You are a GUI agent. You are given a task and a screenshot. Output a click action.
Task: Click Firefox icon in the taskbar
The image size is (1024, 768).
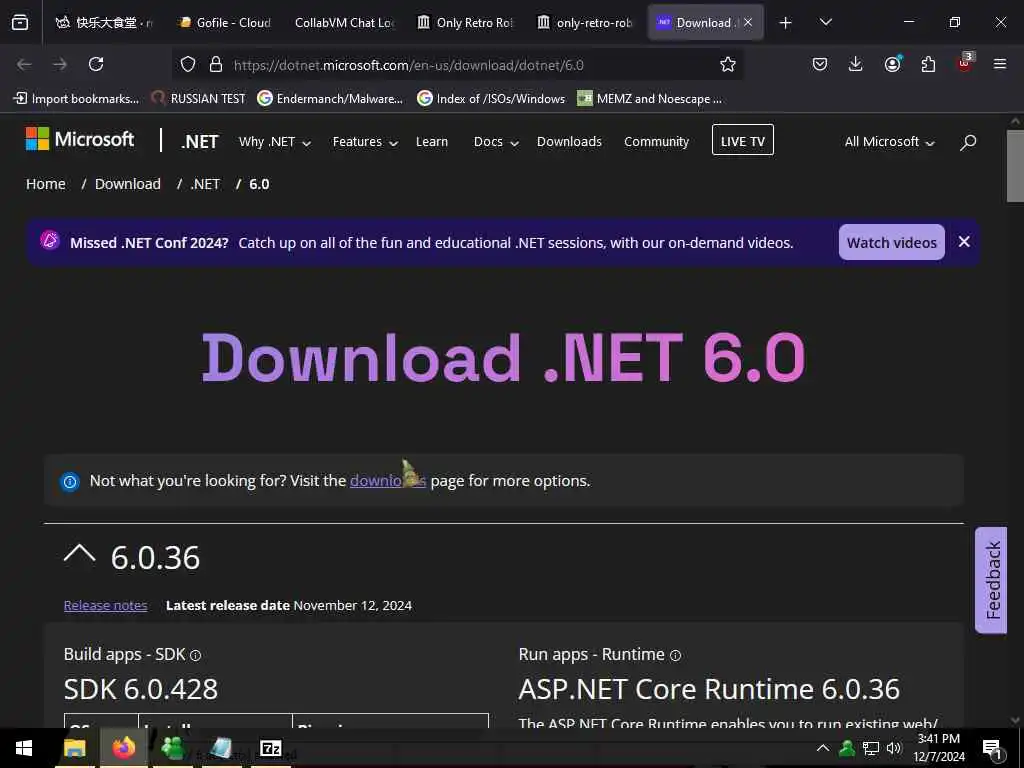123,748
